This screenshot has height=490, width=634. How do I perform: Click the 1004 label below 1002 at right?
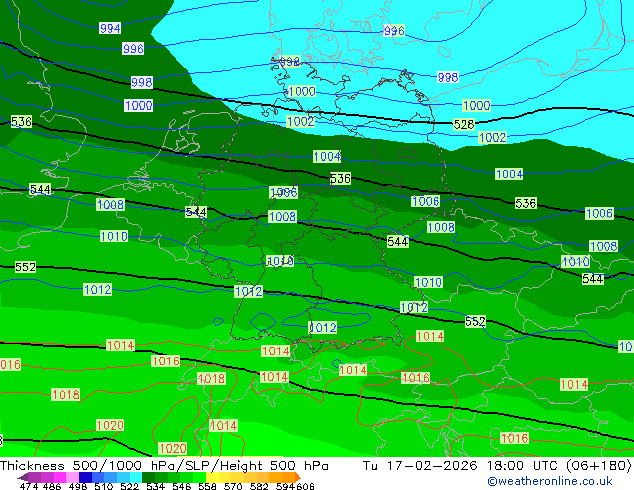click(x=509, y=174)
